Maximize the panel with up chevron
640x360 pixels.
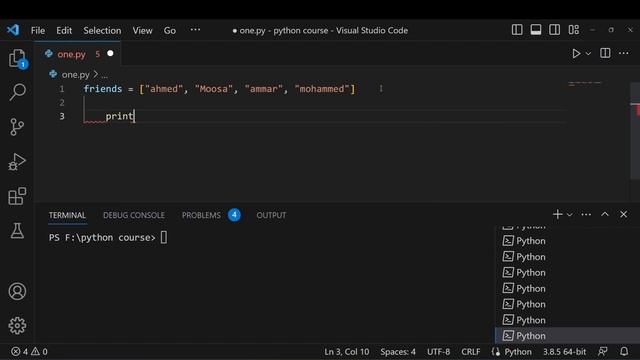(605, 214)
